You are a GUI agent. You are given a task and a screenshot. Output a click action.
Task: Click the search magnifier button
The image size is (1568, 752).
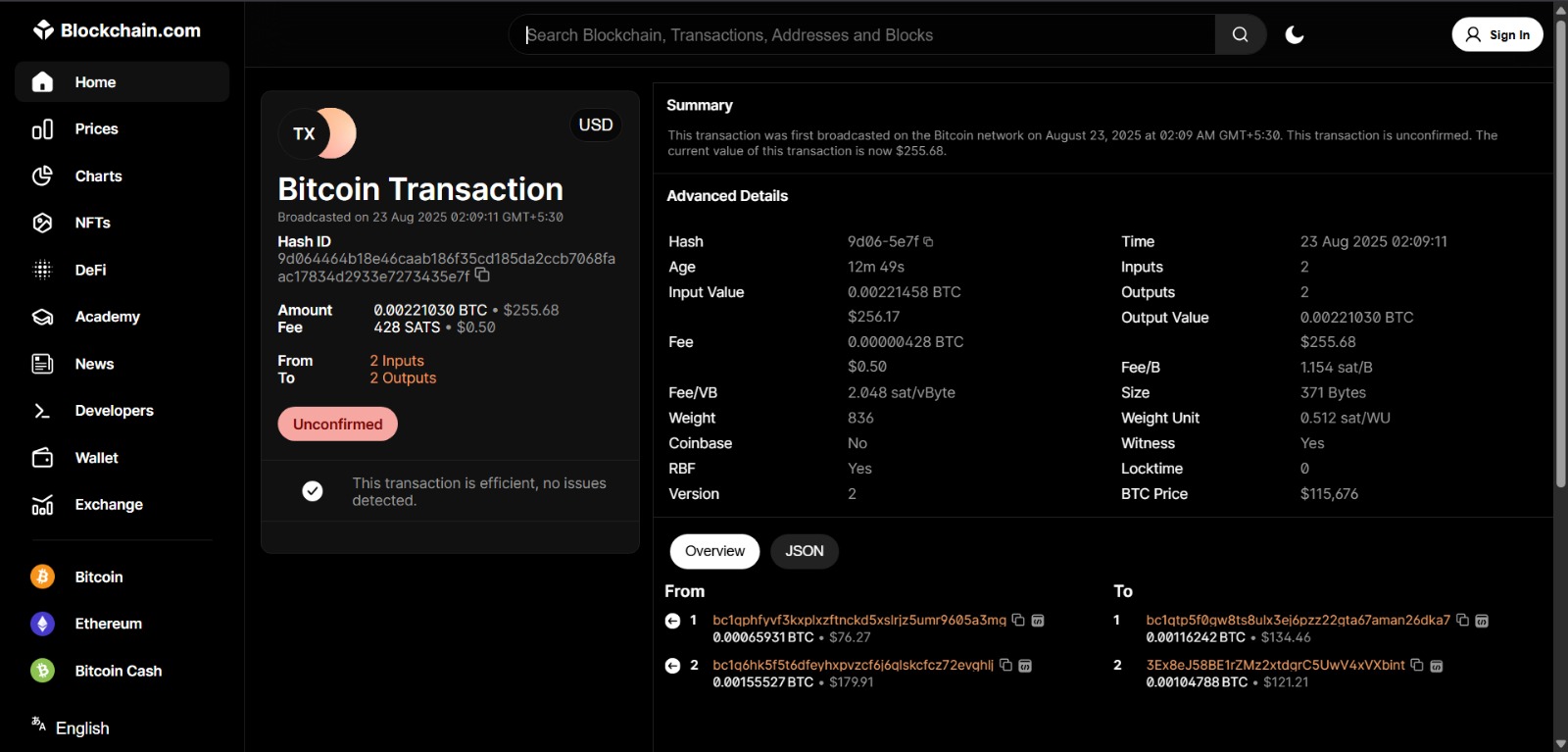(x=1241, y=34)
